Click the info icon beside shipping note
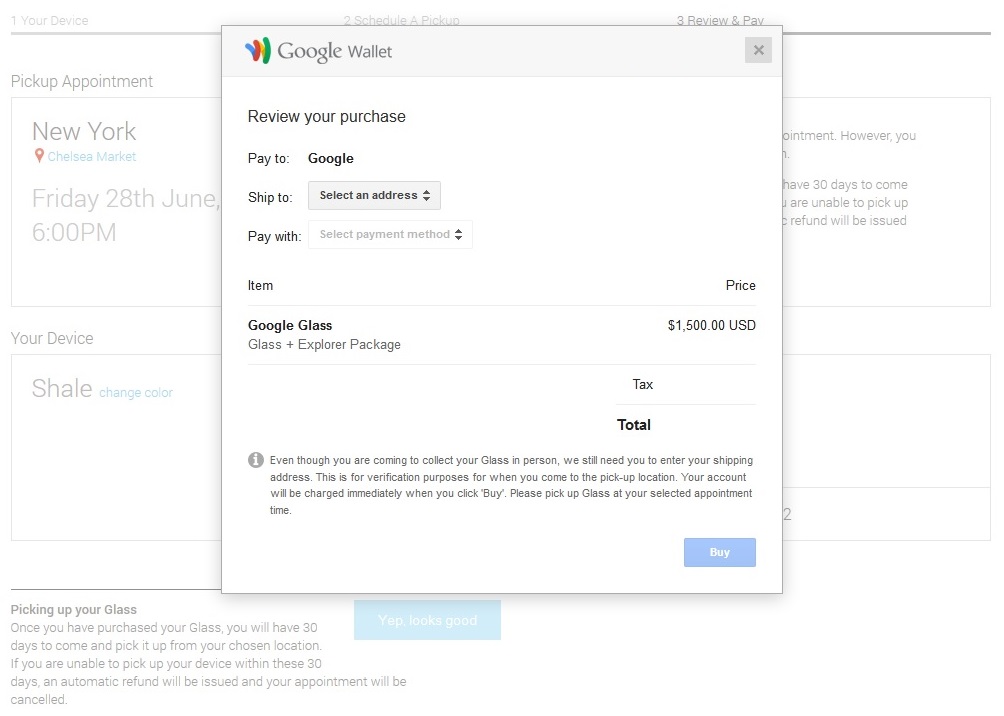The width and height of the screenshot is (1004, 716). click(x=256, y=460)
